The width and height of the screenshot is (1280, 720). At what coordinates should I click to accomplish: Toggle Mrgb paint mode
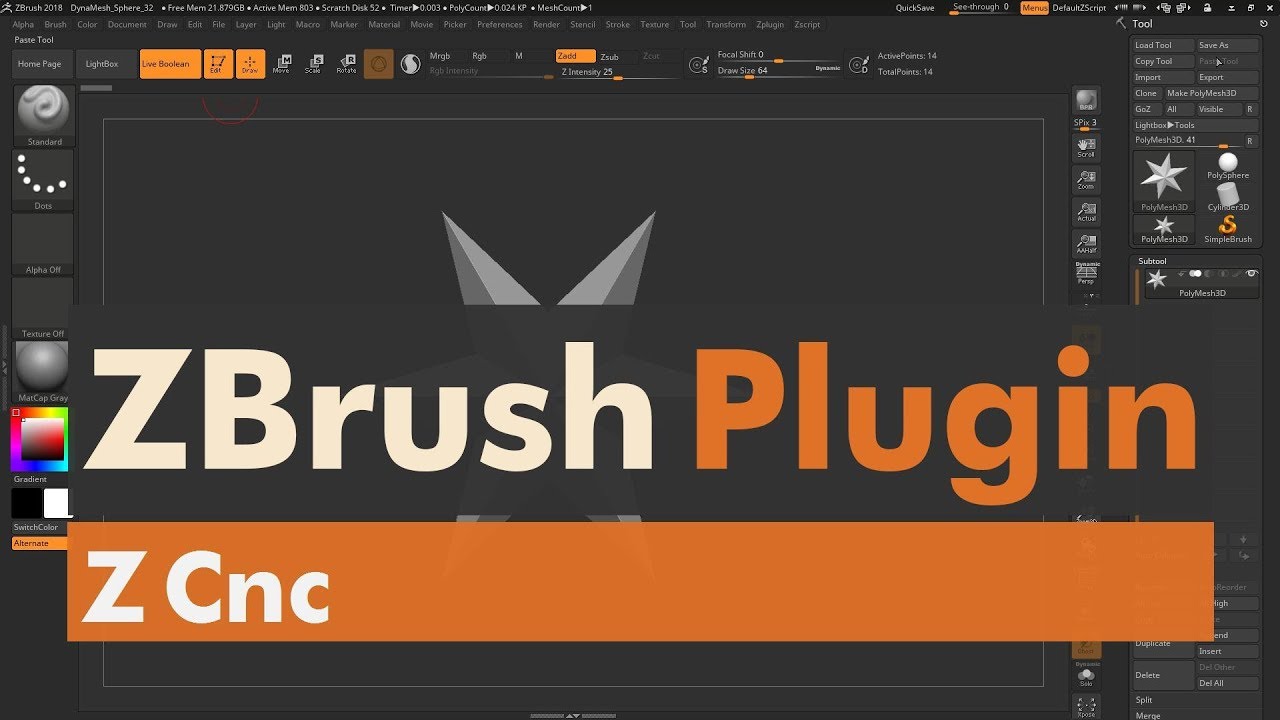tap(446, 56)
